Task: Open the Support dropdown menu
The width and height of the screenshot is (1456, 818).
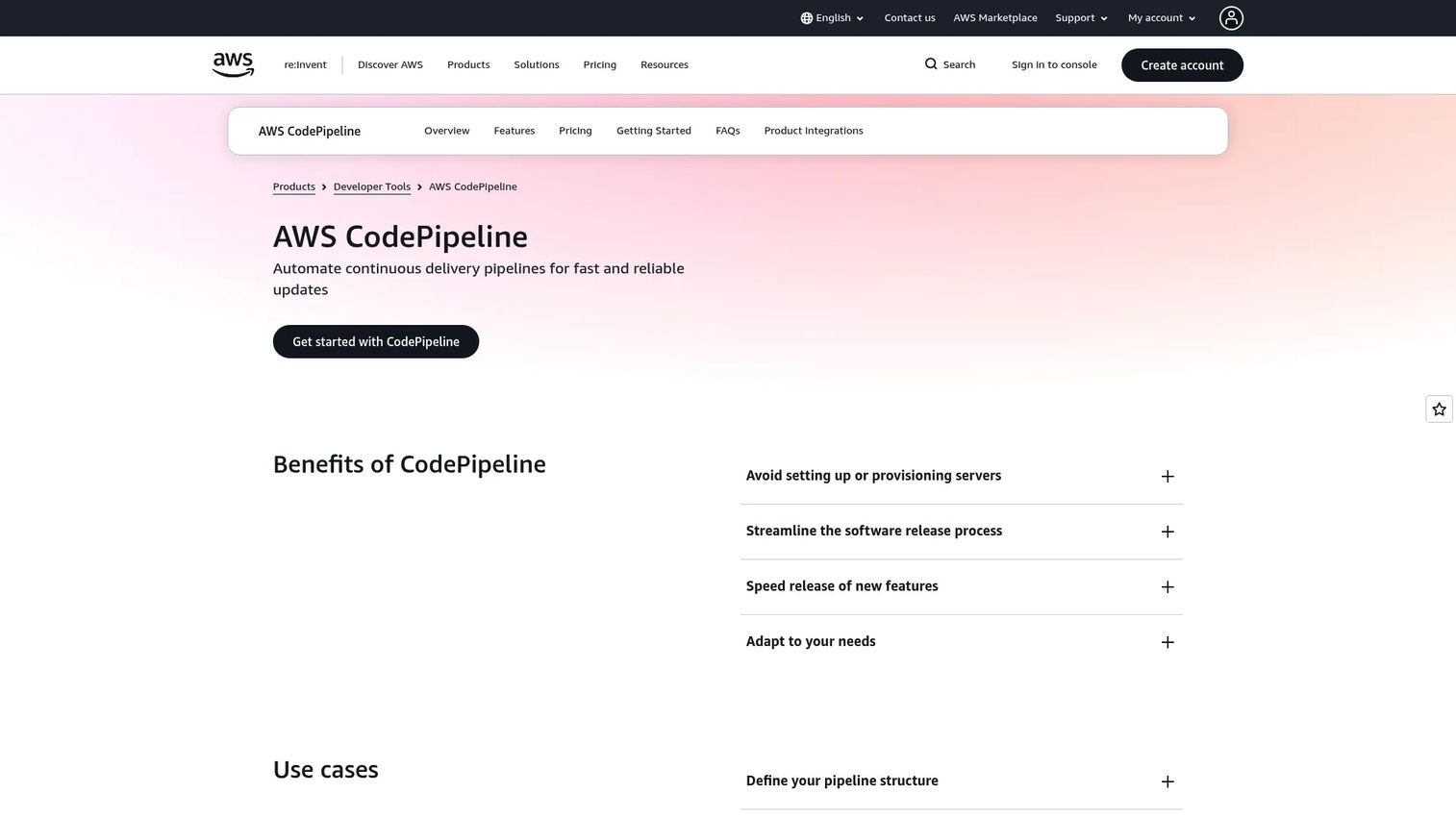Action: pyautogui.click(x=1082, y=18)
